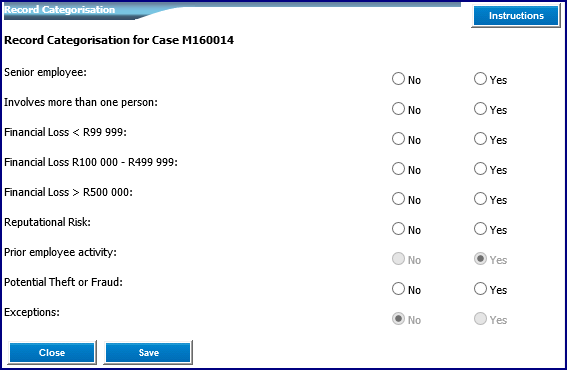
Task: Select No for Senior employee
Action: tap(398, 78)
